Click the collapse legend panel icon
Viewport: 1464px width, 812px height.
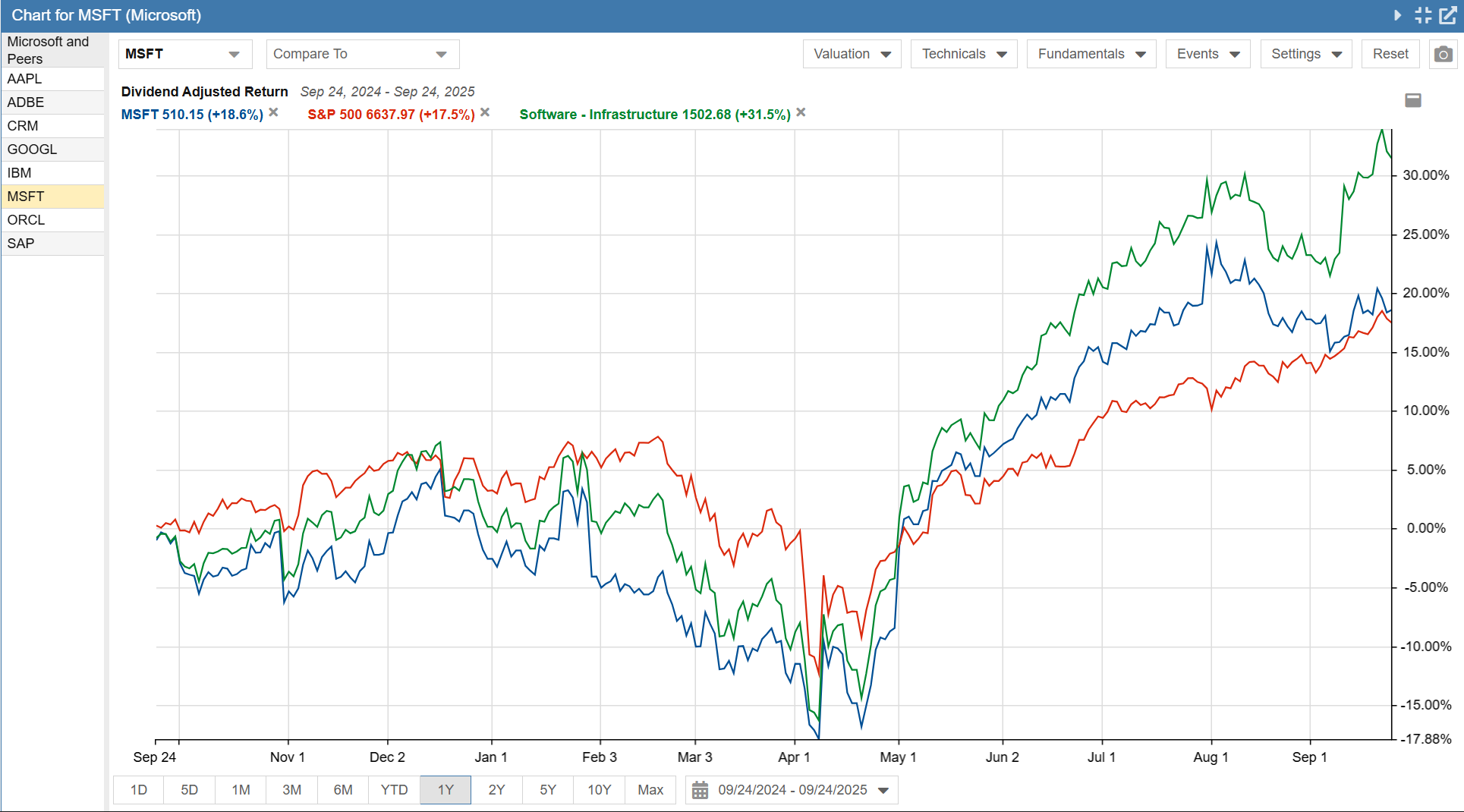pos(1412,100)
